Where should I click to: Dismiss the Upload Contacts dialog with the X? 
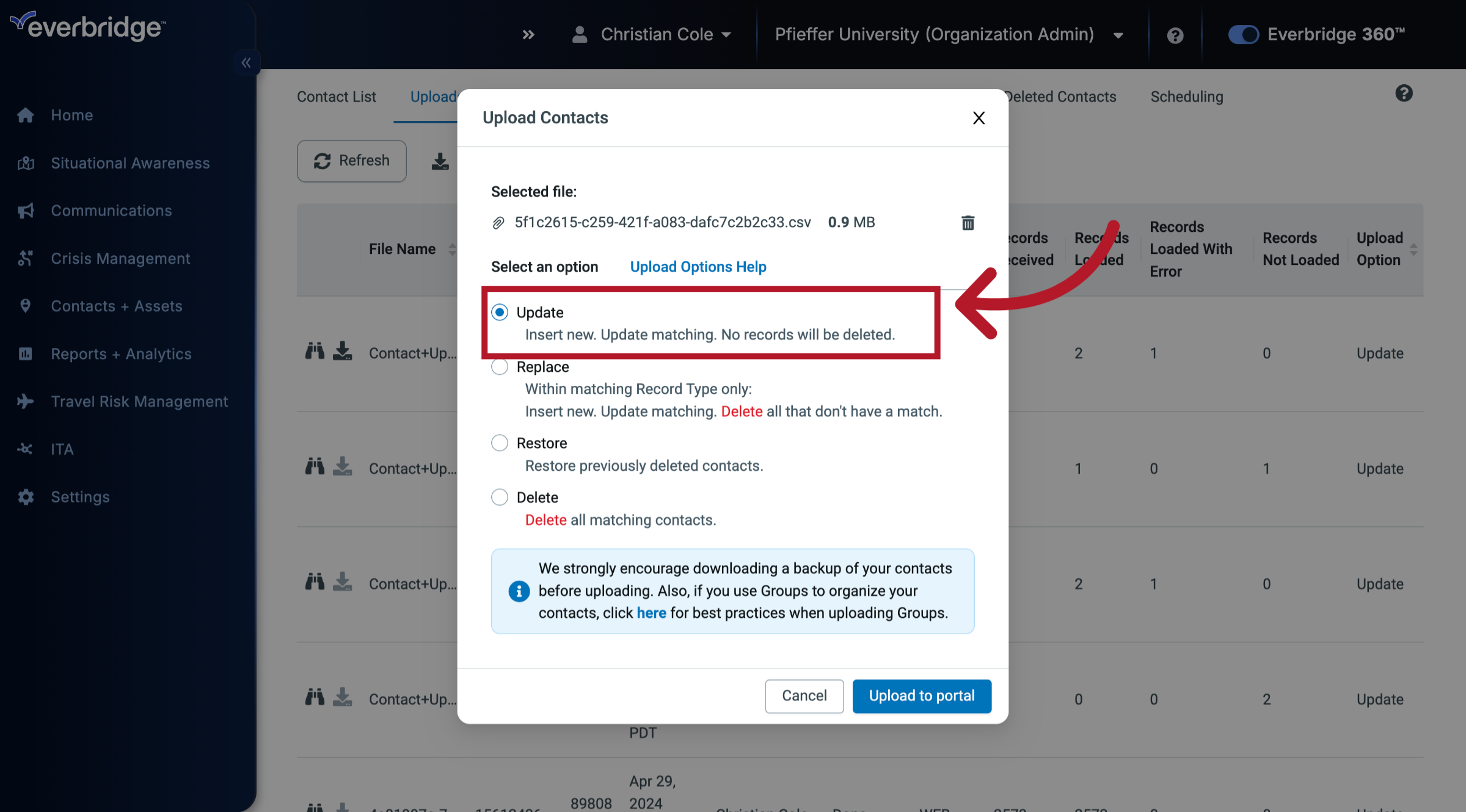[x=979, y=118]
